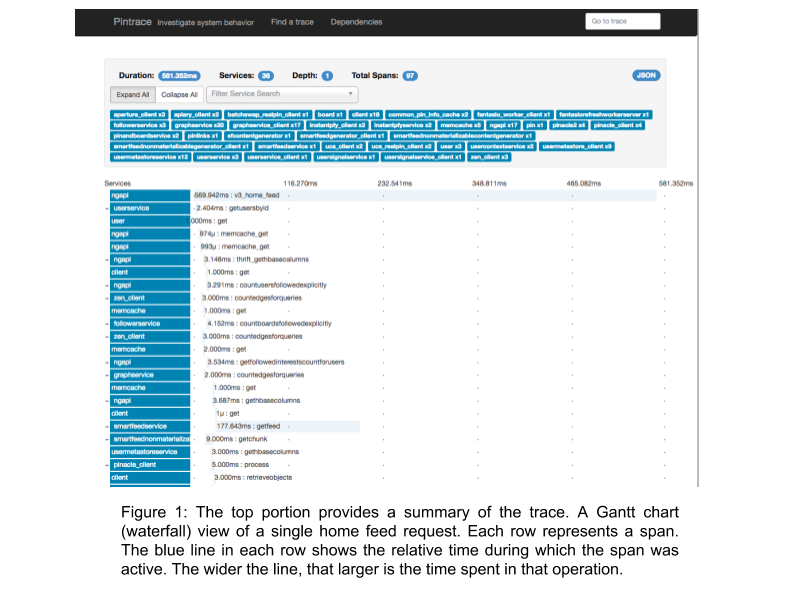Click the '974µ : memcache_get' span

[234, 234]
